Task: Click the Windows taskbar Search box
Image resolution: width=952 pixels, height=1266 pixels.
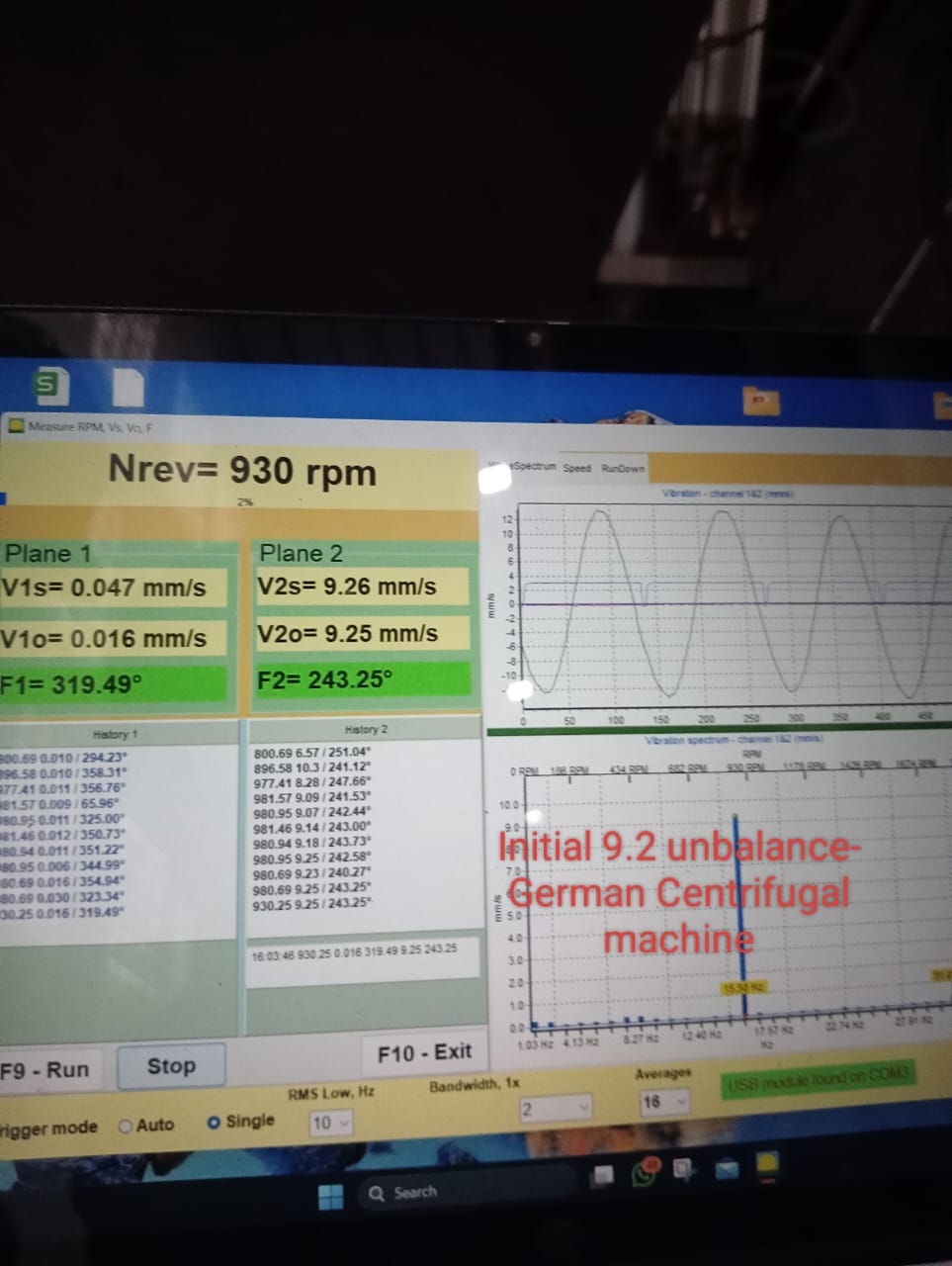Action: [x=465, y=1191]
